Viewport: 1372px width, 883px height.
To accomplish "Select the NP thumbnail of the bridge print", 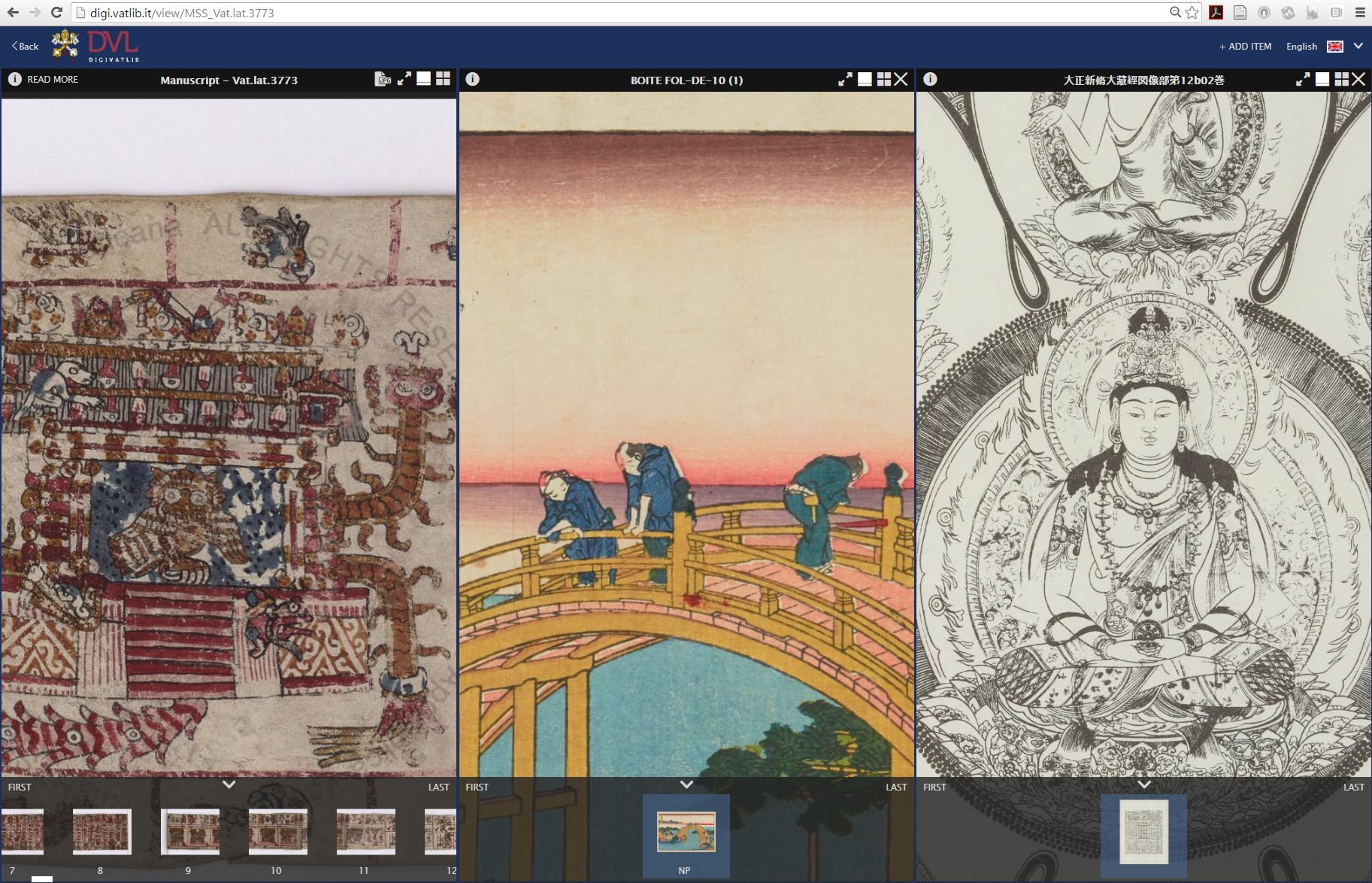I will [686, 832].
